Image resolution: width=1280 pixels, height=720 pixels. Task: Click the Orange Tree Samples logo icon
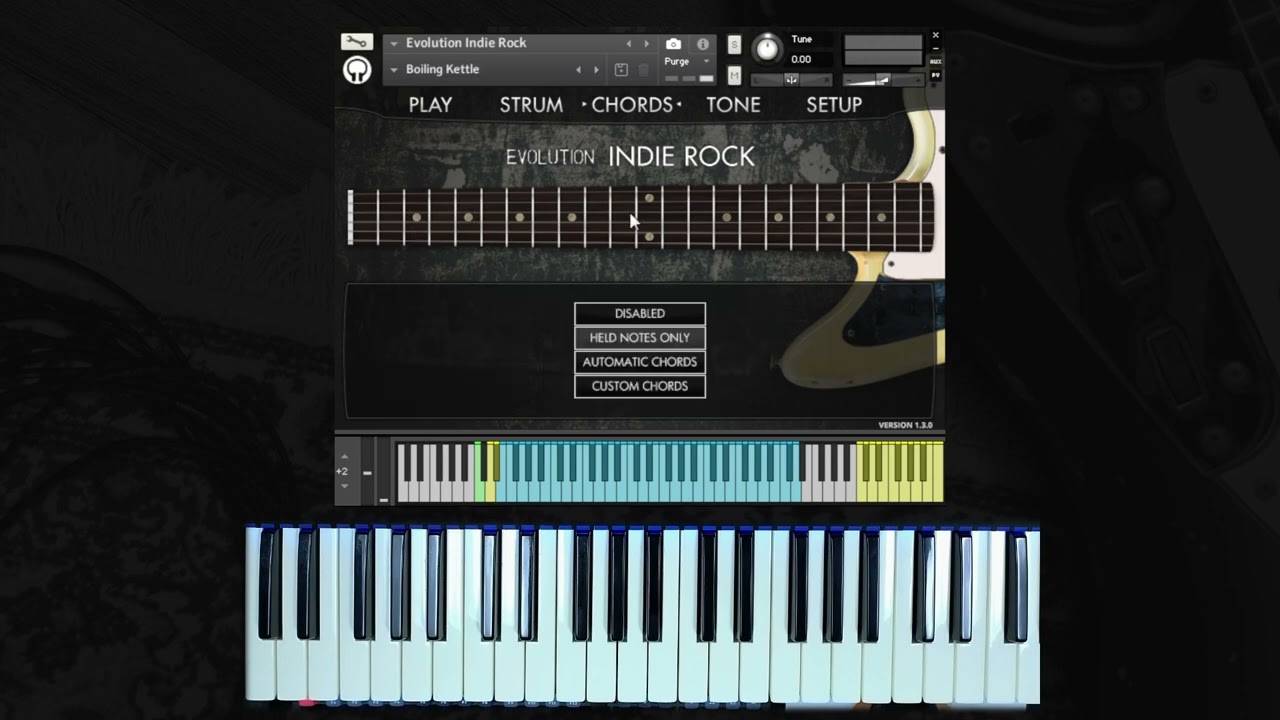[357, 70]
